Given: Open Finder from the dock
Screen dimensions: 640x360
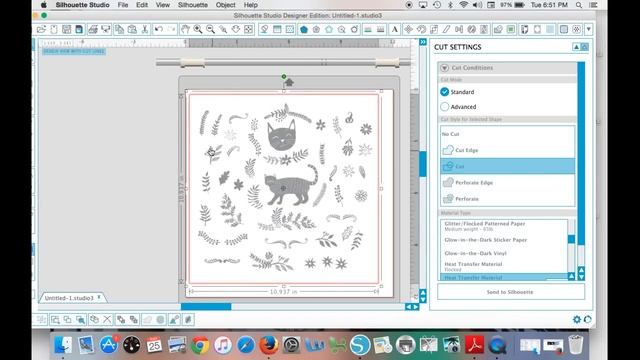Looking at the screenshot, I should 63,345.
